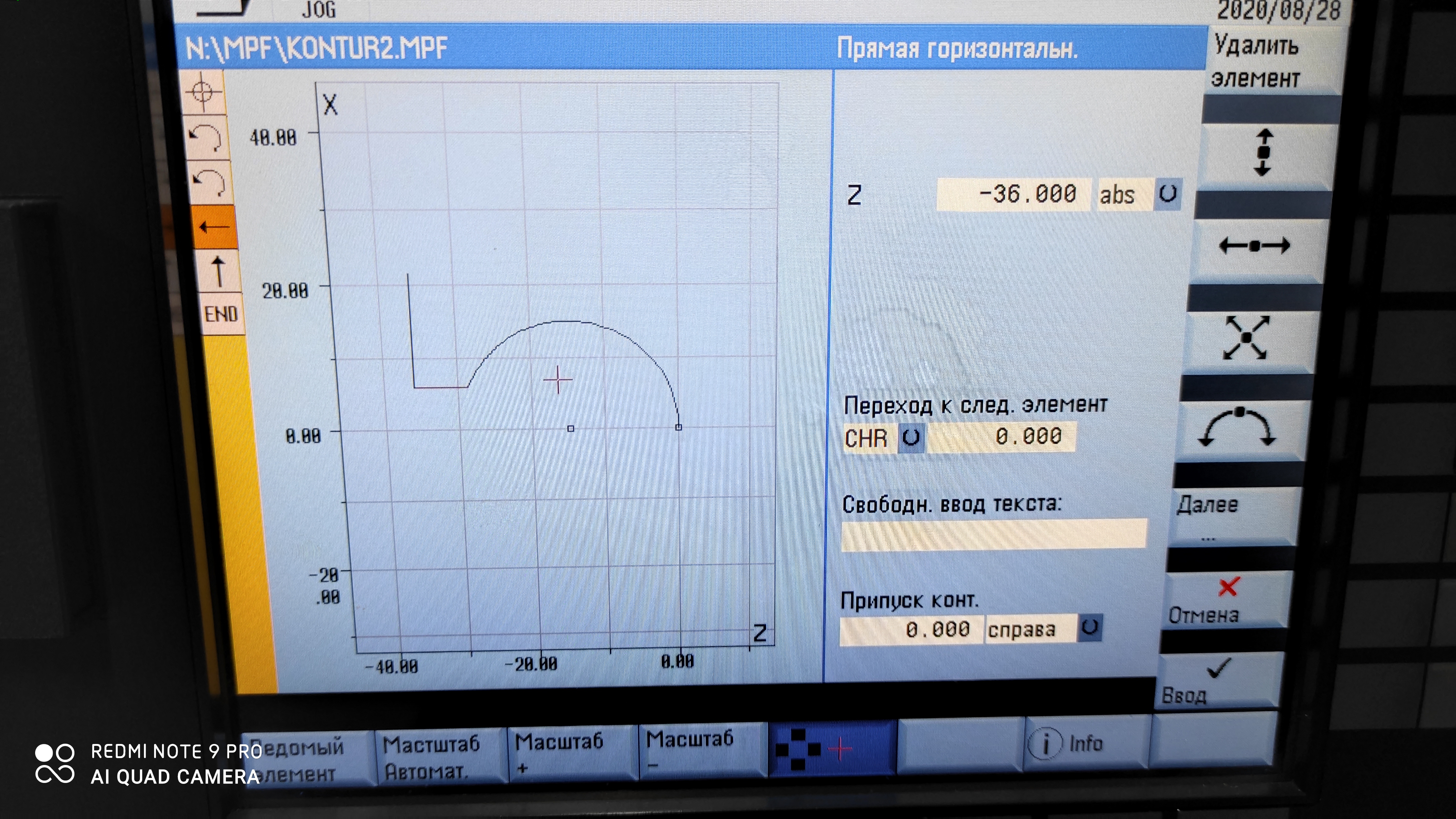Select the vertical line up-arrow element icon
This screenshot has width=1456, height=819.
(x=218, y=271)
